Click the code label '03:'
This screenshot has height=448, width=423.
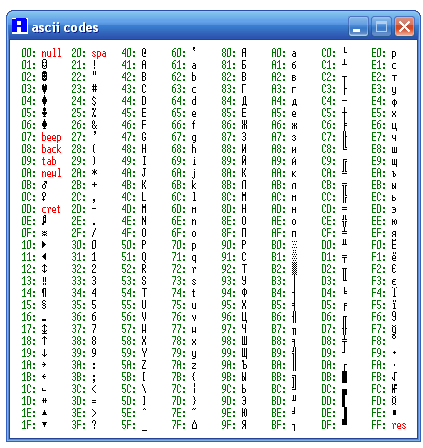[29, 89]
